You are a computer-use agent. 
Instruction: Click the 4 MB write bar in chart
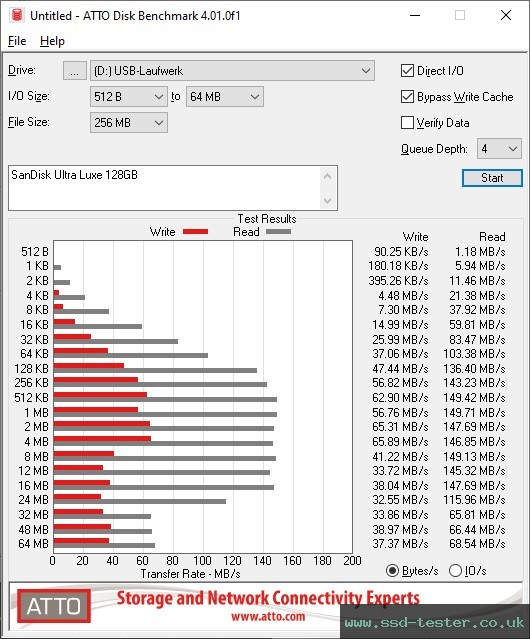tap(102, 439)
